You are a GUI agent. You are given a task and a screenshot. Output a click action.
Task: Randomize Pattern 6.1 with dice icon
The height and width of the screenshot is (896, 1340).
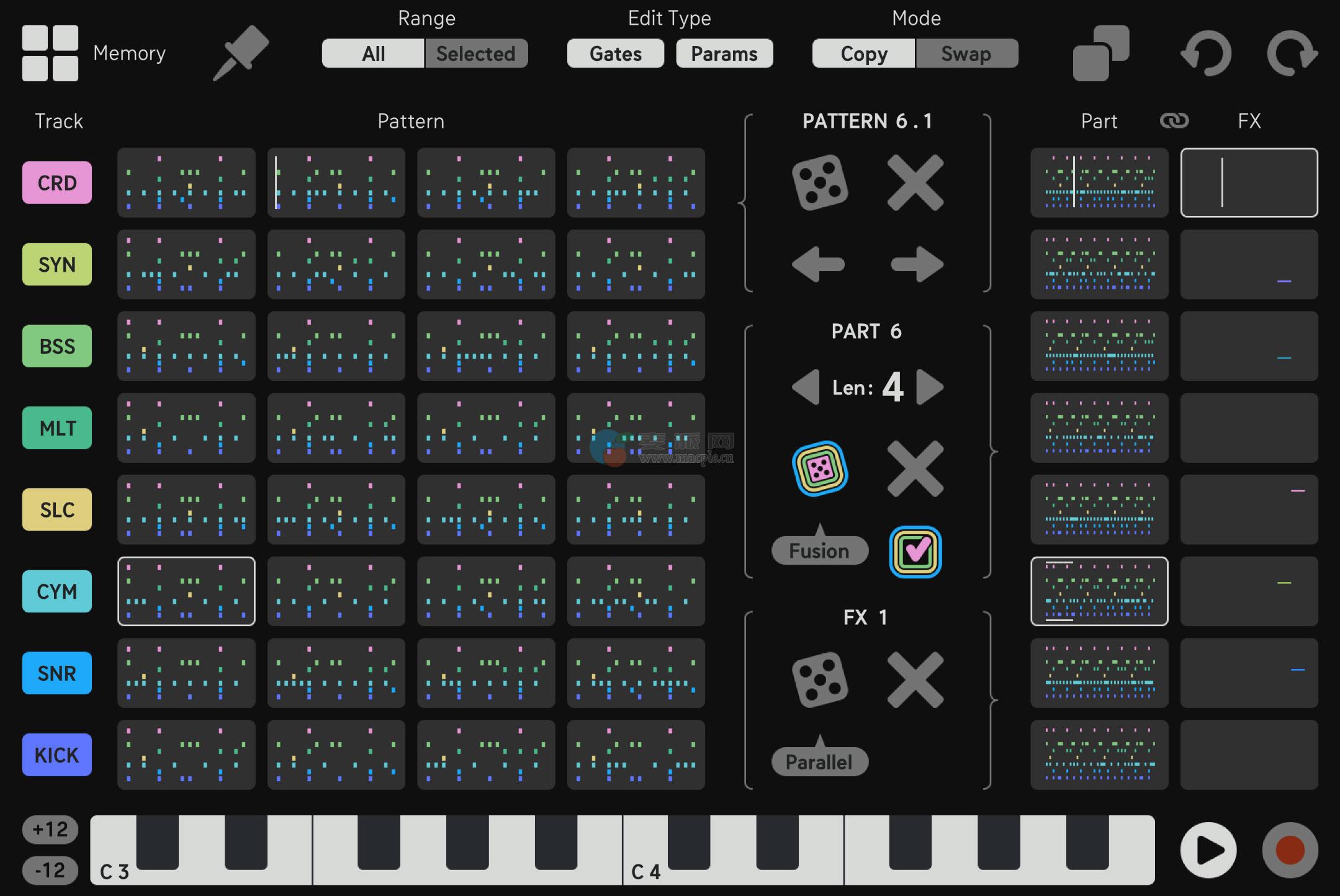click(820, 182)
